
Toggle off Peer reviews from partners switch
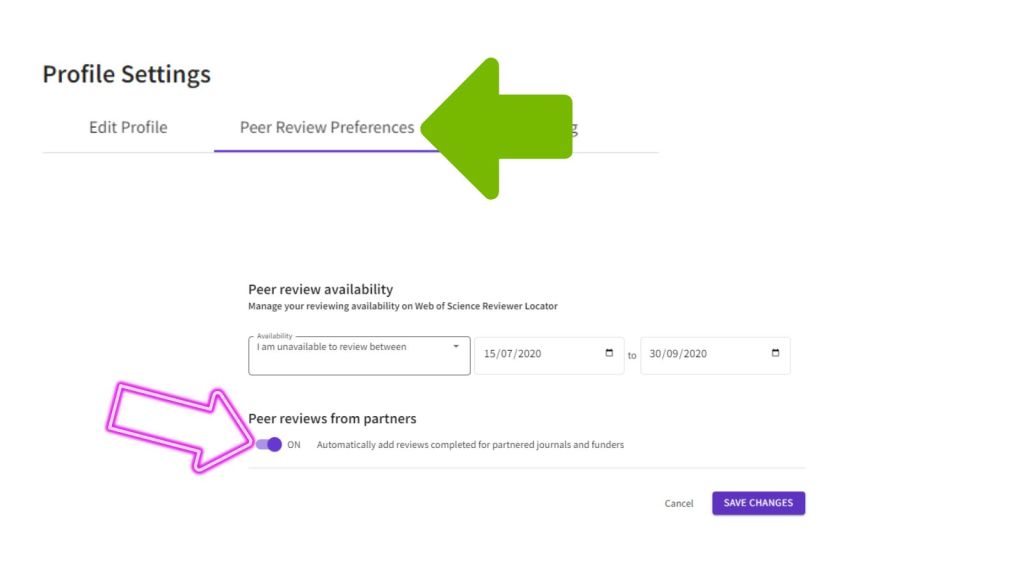point(268,445)
